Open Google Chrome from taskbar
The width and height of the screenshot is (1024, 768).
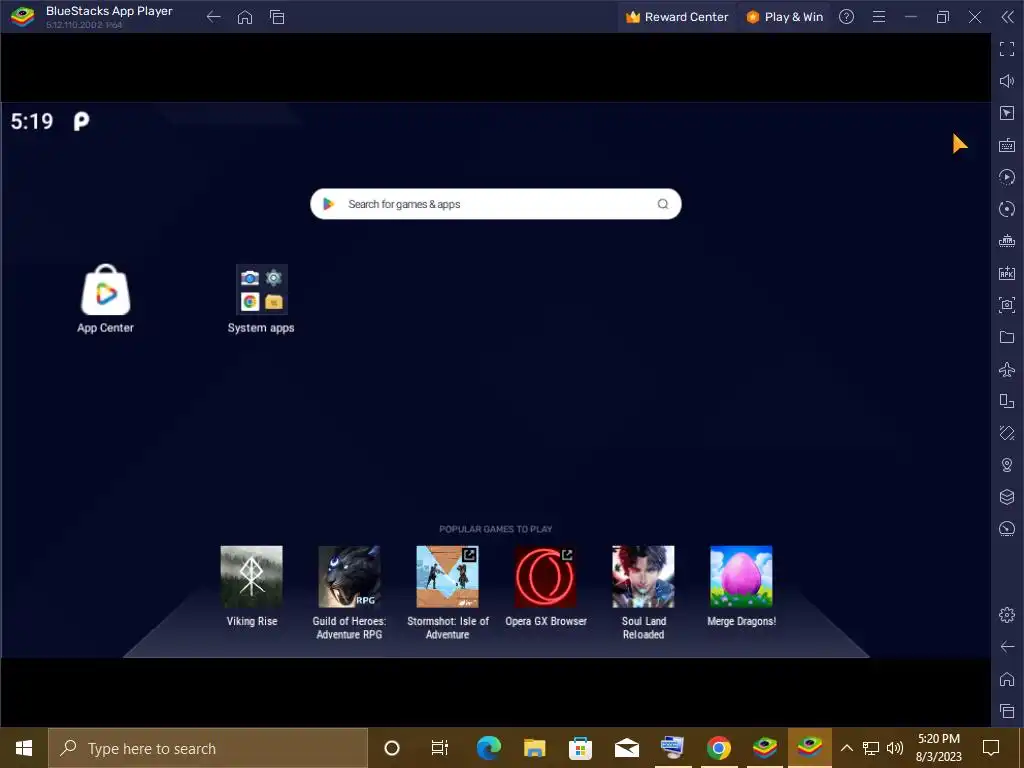coord(718,748)
